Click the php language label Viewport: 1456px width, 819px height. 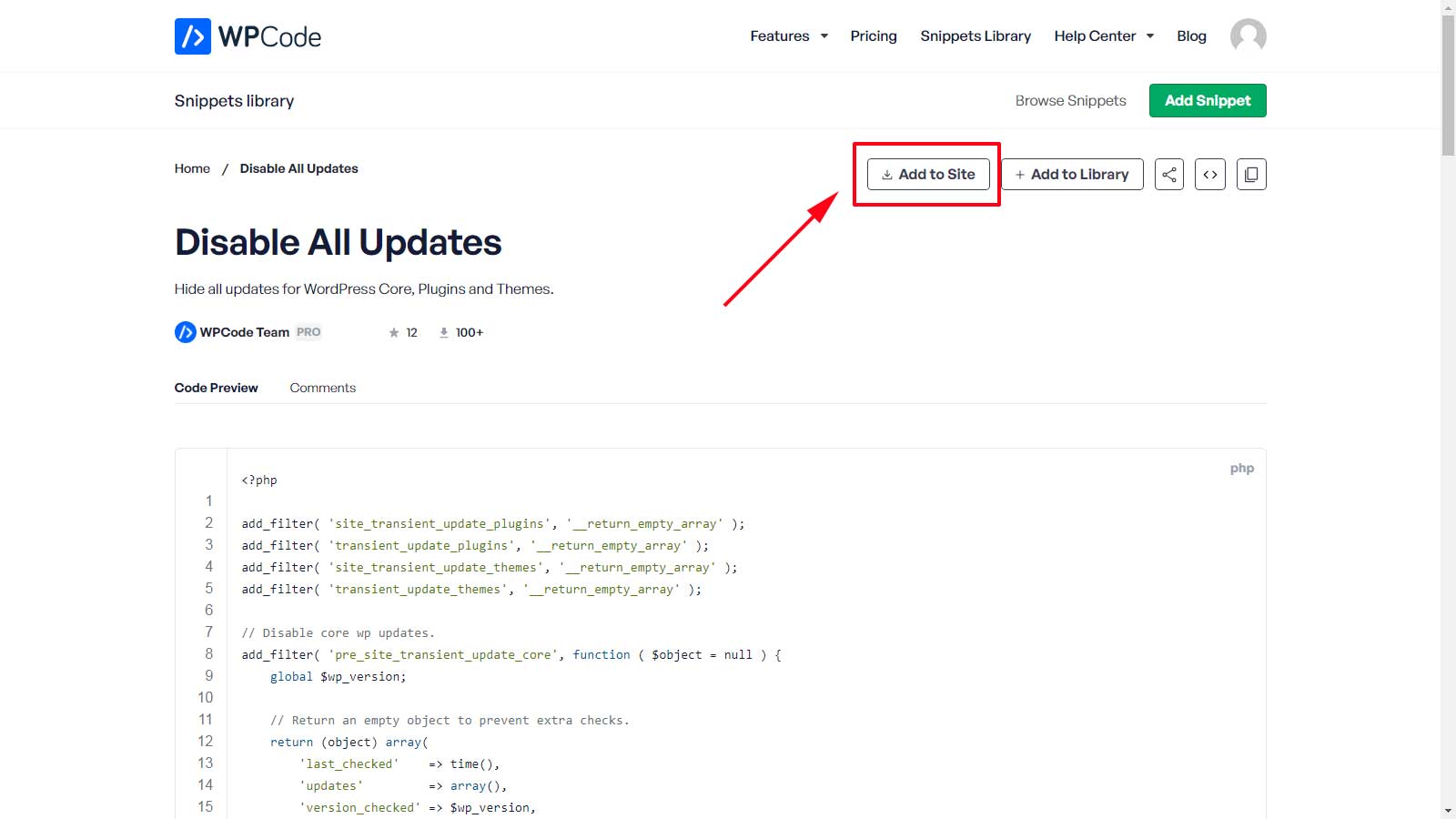coord(1242,468)
